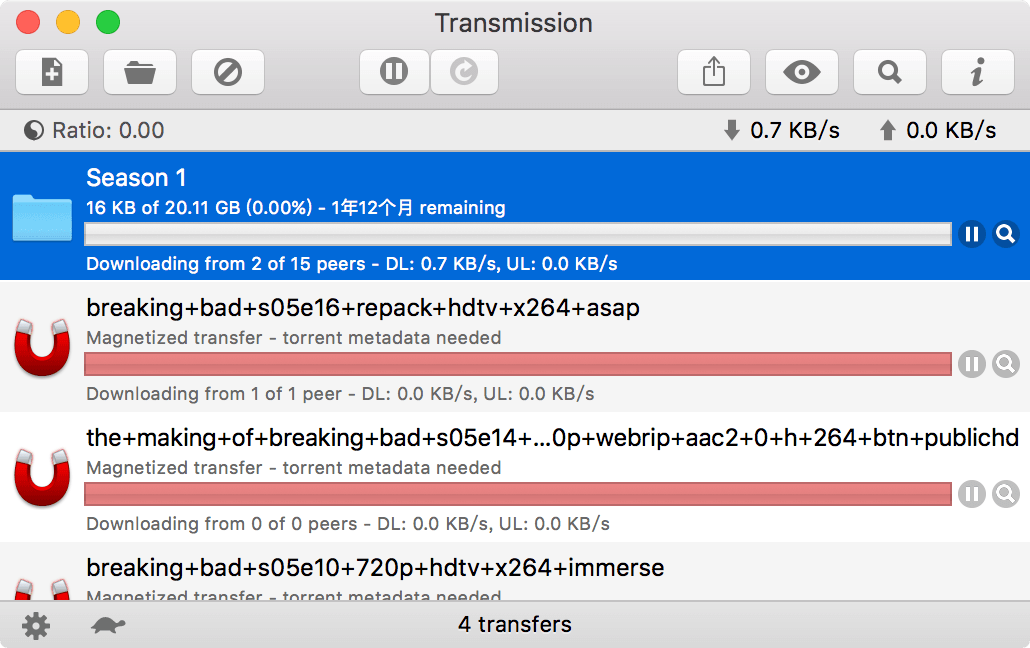Toggle Speed Limit mode with the turtle icon

tap(108, 624)
